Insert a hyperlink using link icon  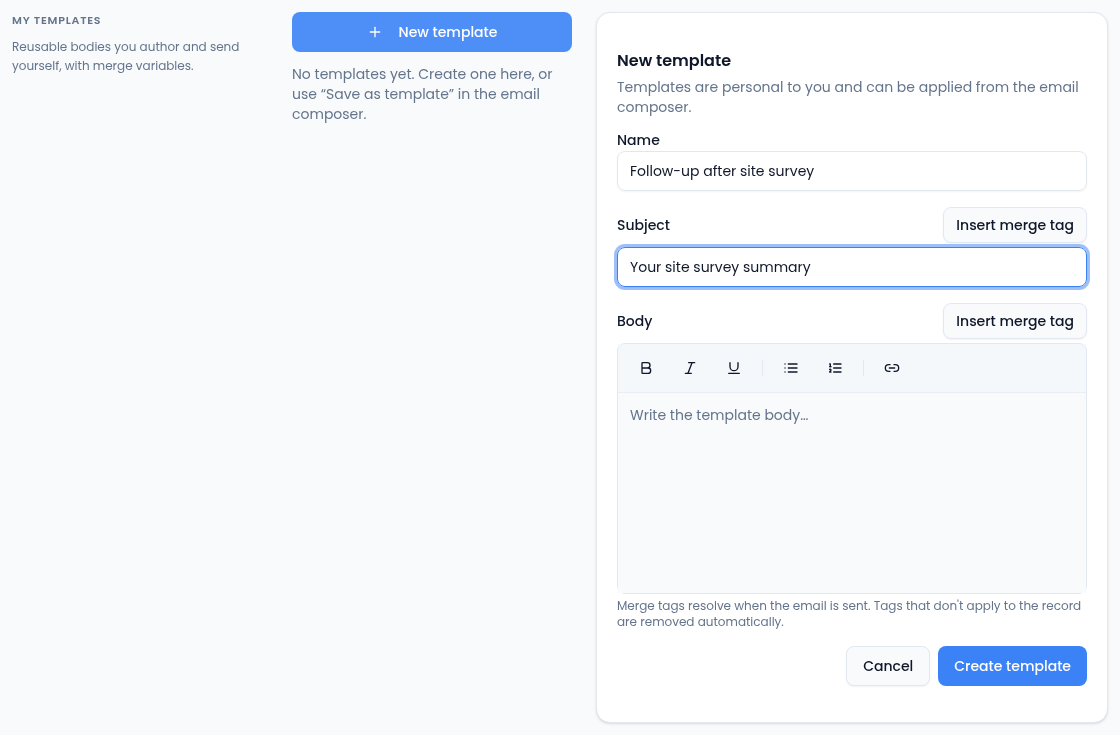(891, 368)
